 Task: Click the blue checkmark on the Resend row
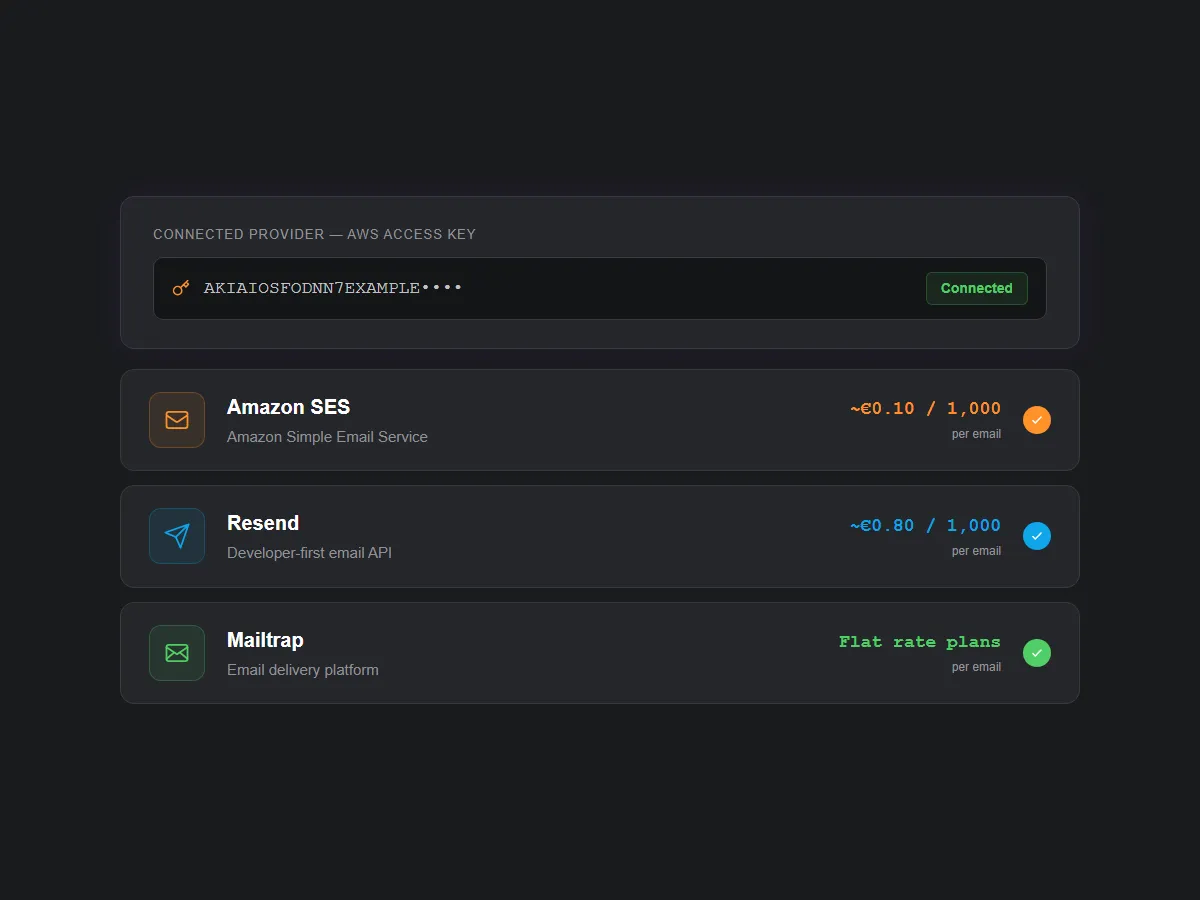pyautogui.click(x=1037, y=536)
